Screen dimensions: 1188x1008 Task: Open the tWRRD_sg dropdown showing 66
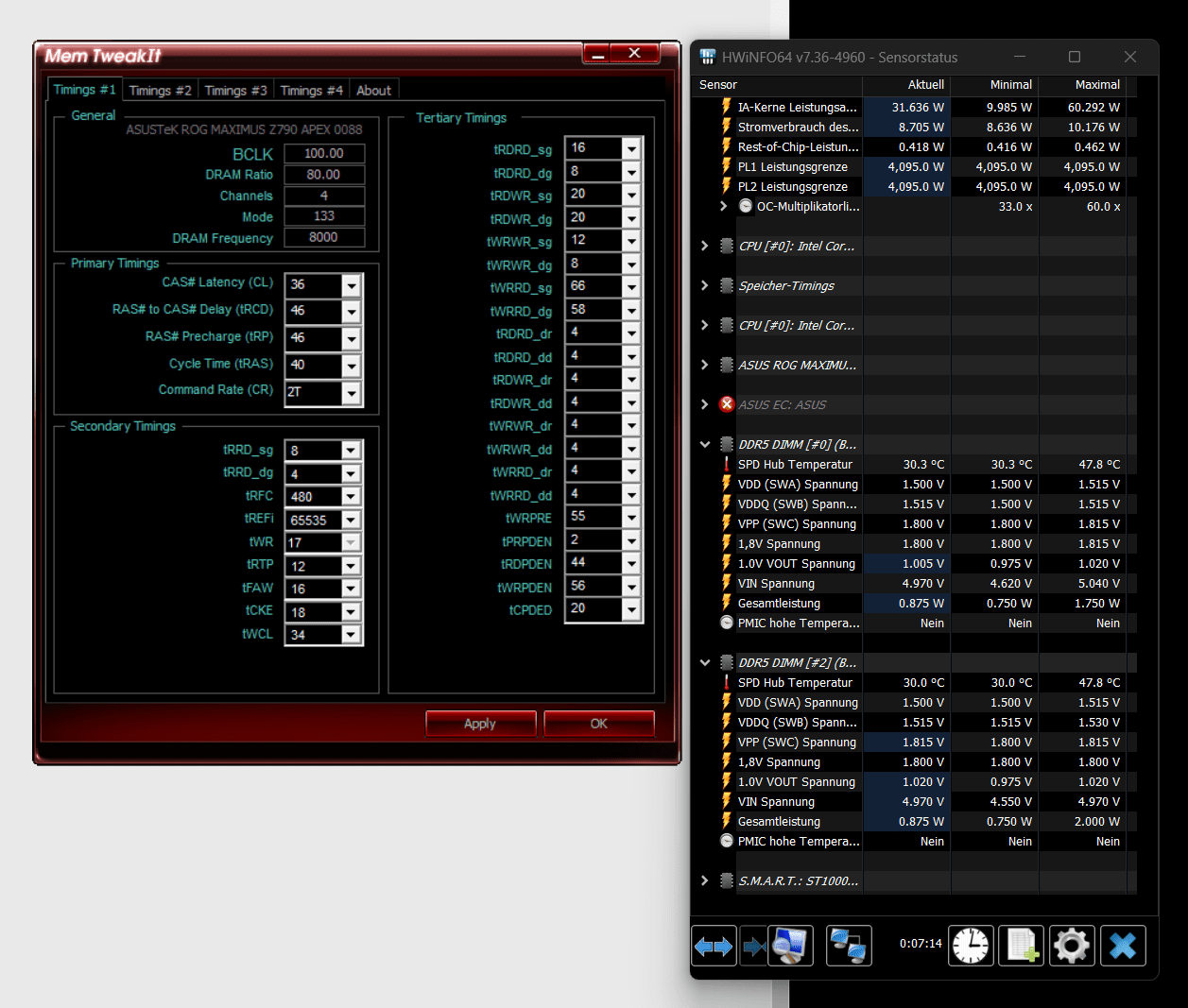coord(631,286)
